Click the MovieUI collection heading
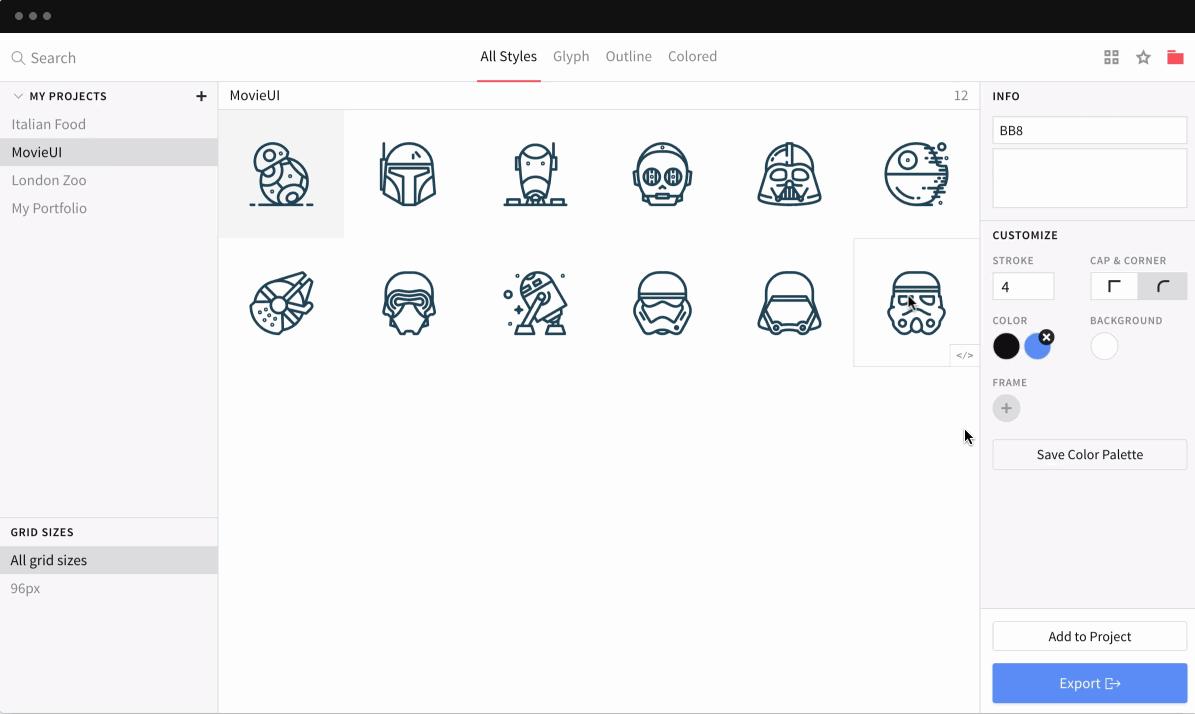 click(x=255, y=95)
